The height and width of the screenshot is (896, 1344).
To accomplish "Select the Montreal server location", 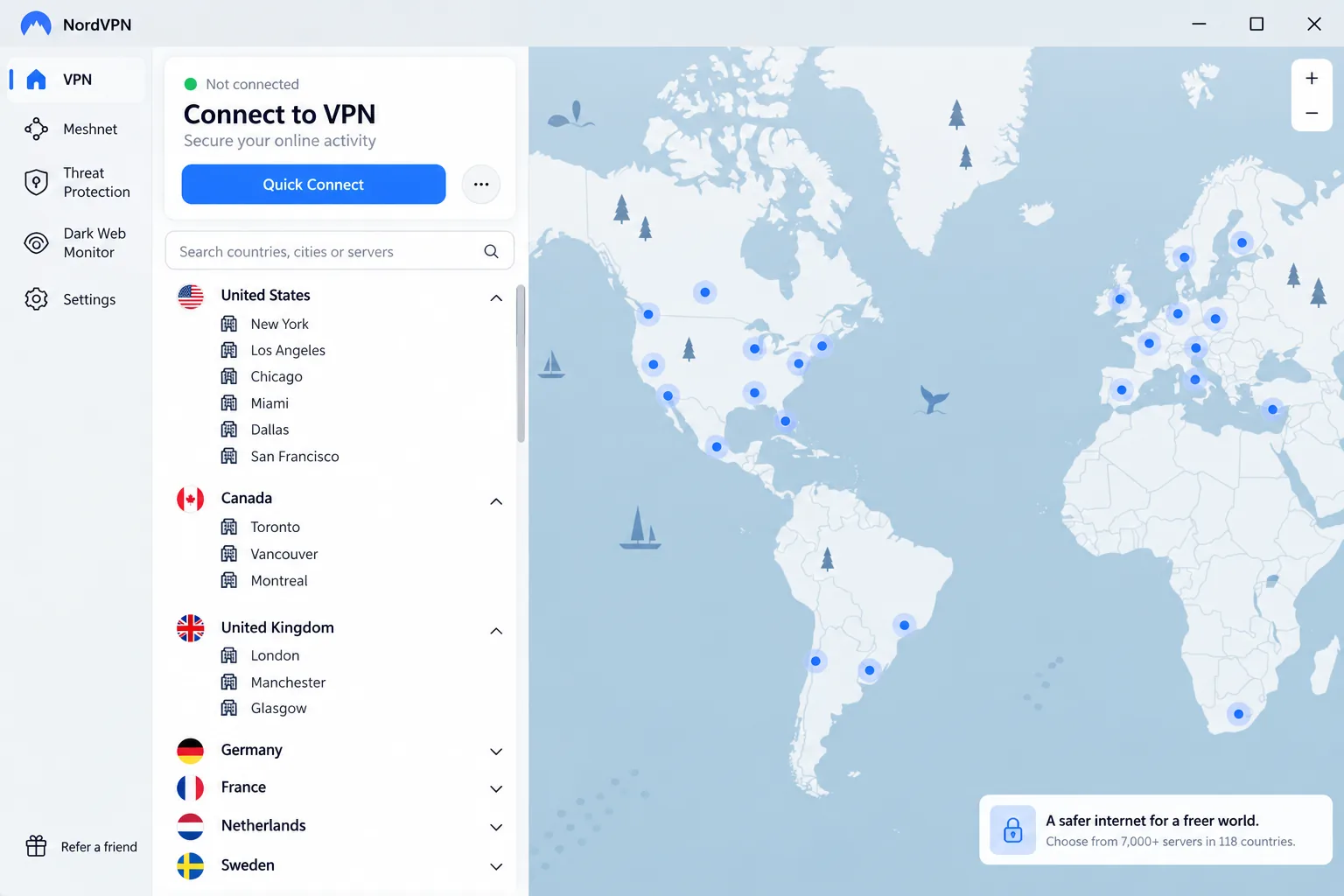I will coord(279,580).
